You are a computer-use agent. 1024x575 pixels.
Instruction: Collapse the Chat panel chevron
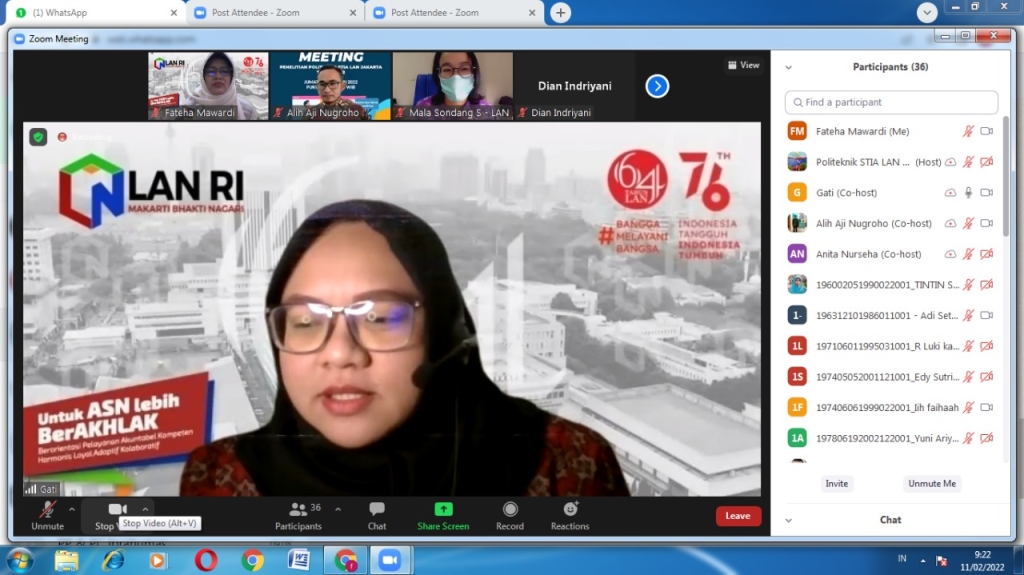click(789, 521)
